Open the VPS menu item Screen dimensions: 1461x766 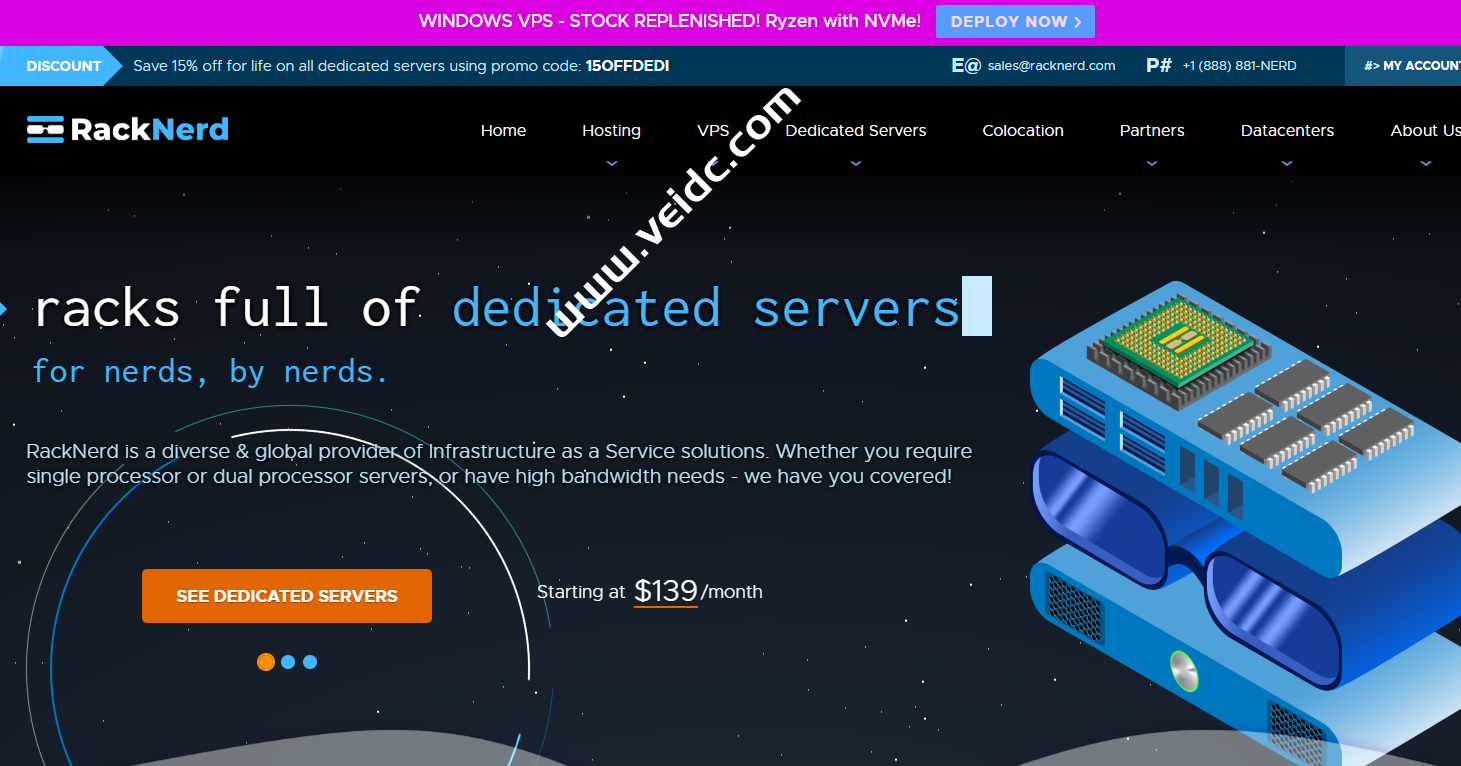[713, 130]
